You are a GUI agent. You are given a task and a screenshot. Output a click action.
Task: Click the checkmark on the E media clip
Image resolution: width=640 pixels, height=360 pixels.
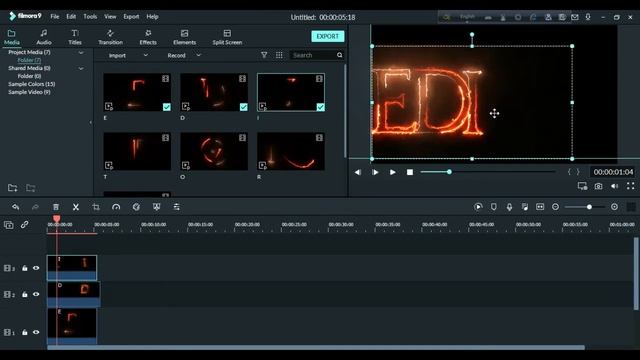pyautogui.click(x=167, y=107)
